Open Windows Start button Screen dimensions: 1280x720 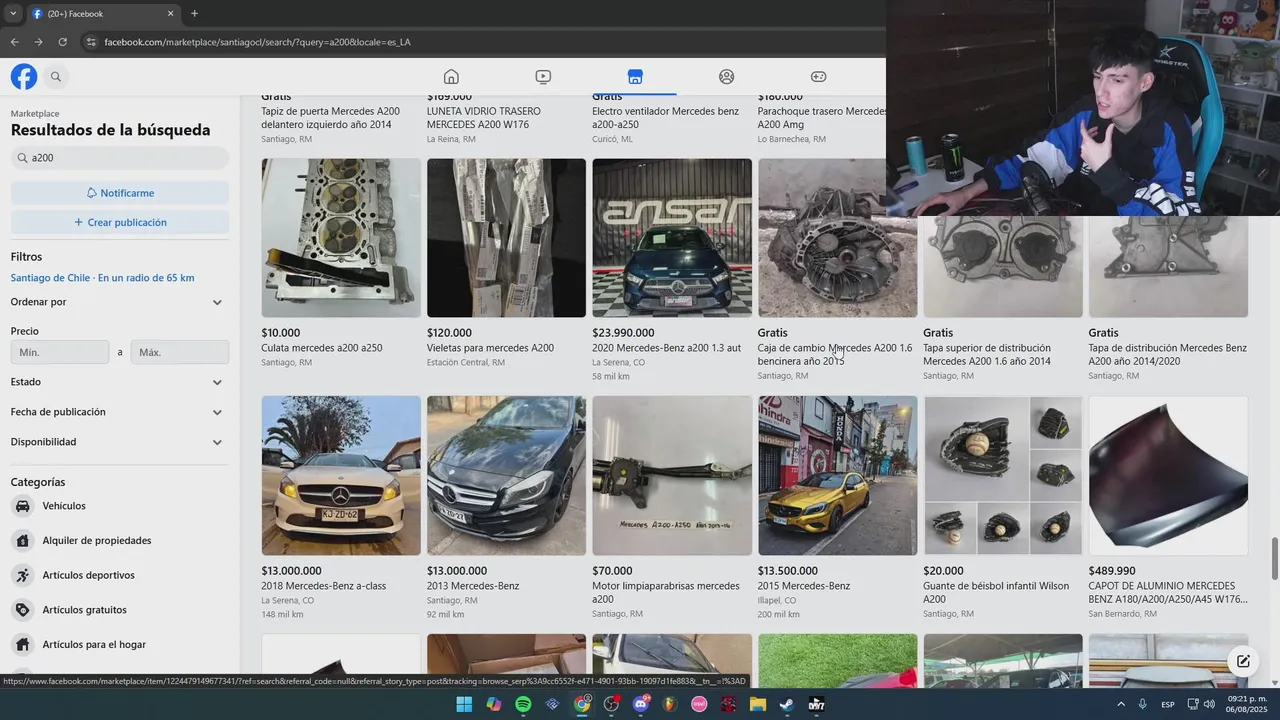[464, 705]
